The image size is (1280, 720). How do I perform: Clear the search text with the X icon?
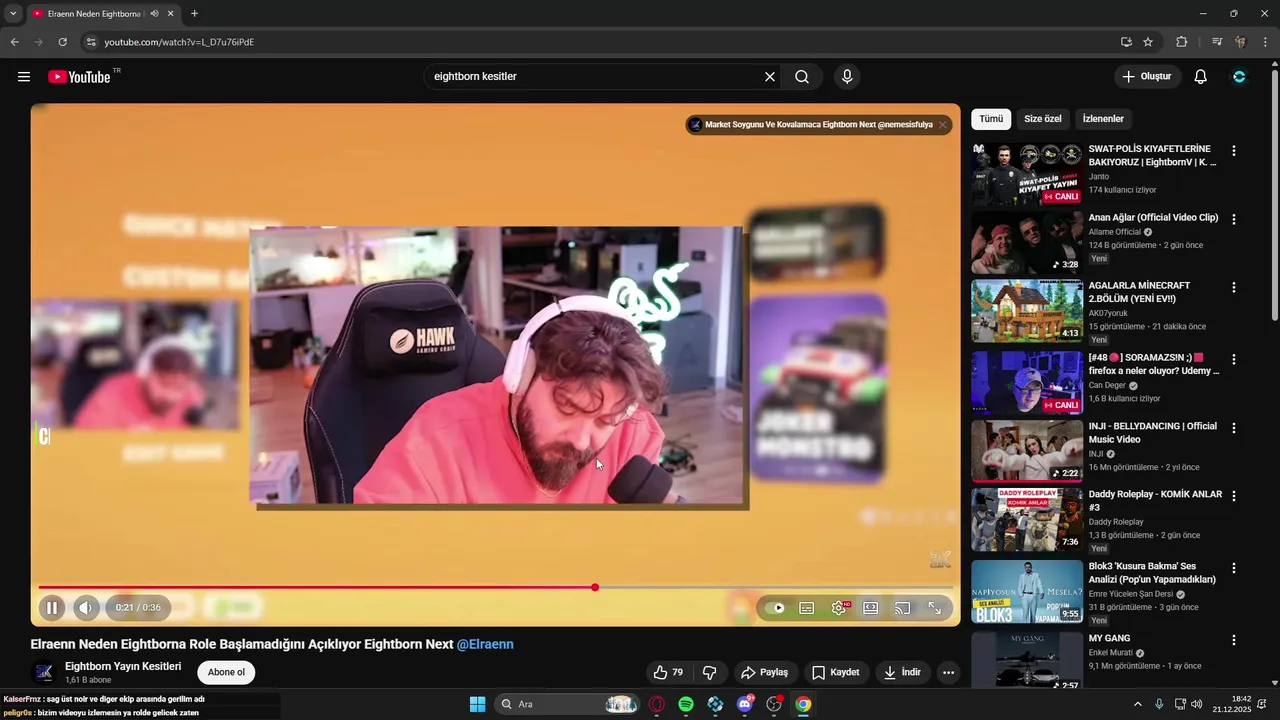click(x=770, y=77)
